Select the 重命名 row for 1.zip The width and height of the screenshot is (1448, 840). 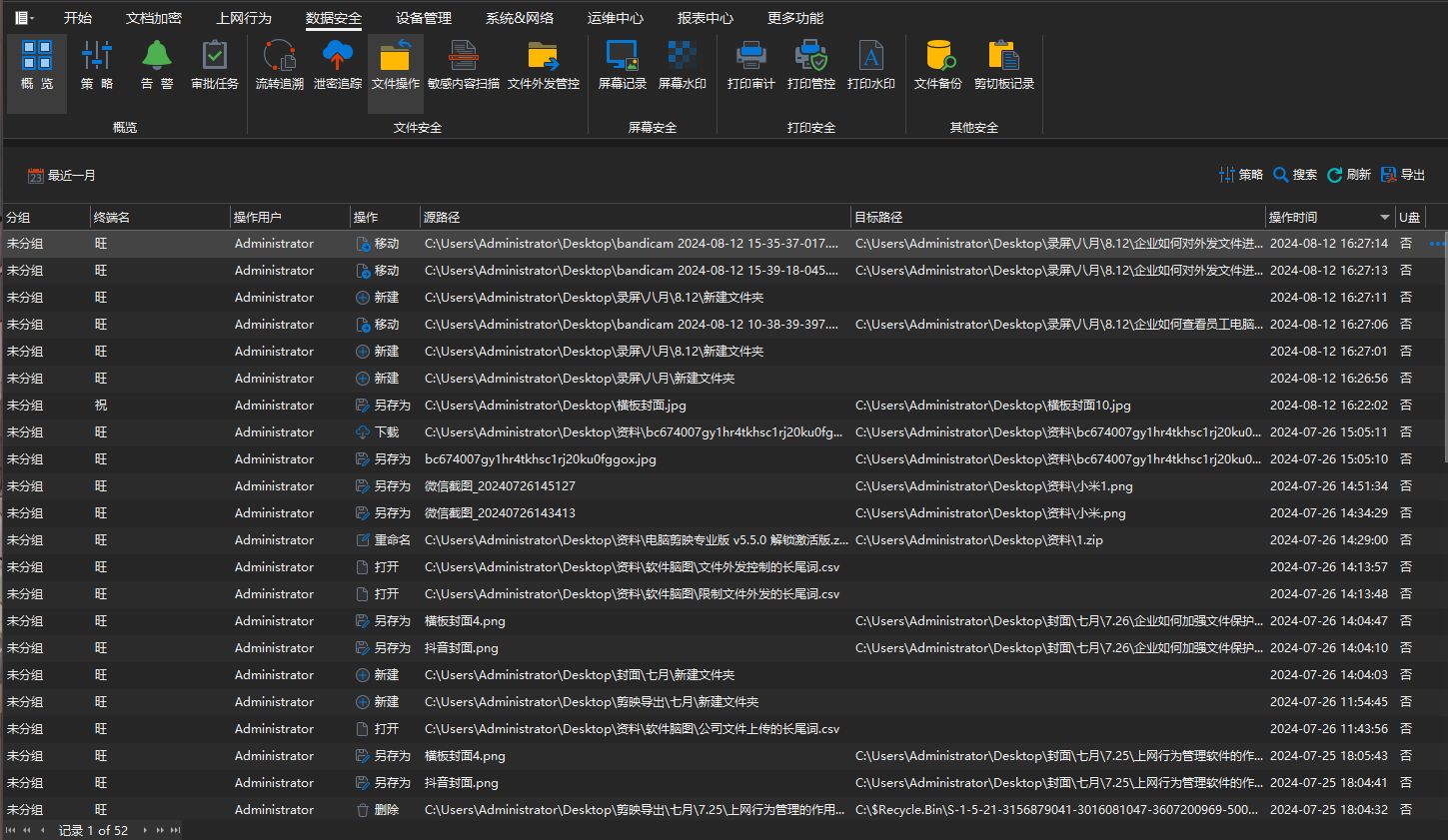[x=723, y=540]
